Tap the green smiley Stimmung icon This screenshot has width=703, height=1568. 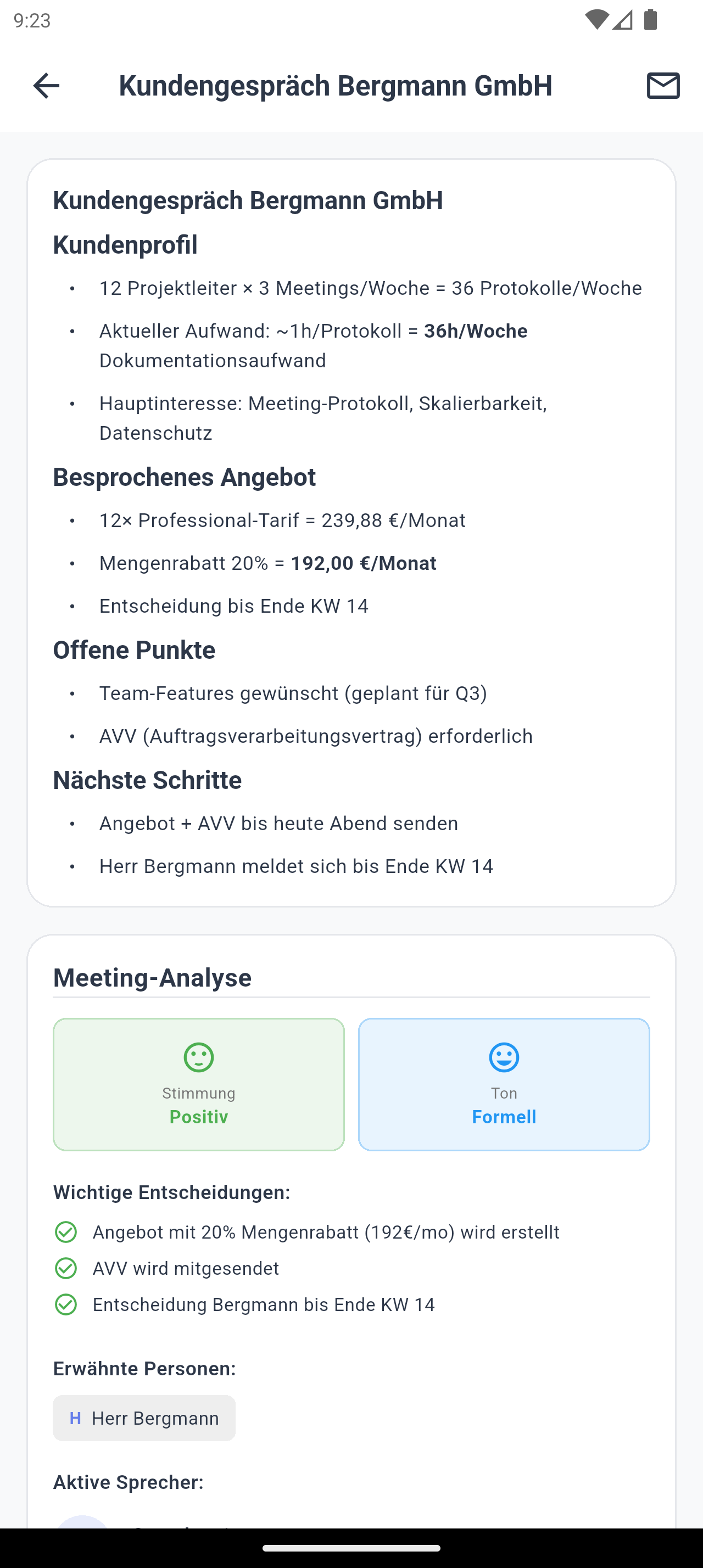tap(198, 1057)
